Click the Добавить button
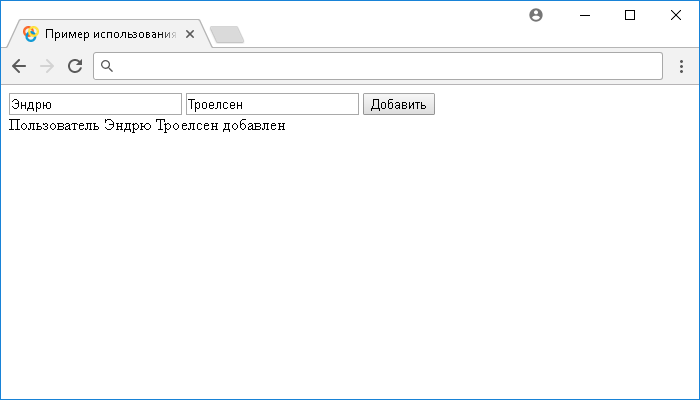The image size is (700, 400). tap(399, 104)
